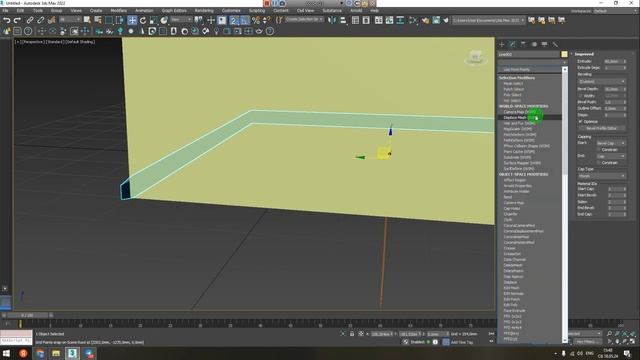This screenshot has width=640, height=360.
Task: Click the 3ds Max taskbar icon
Action: coord(72,353)
